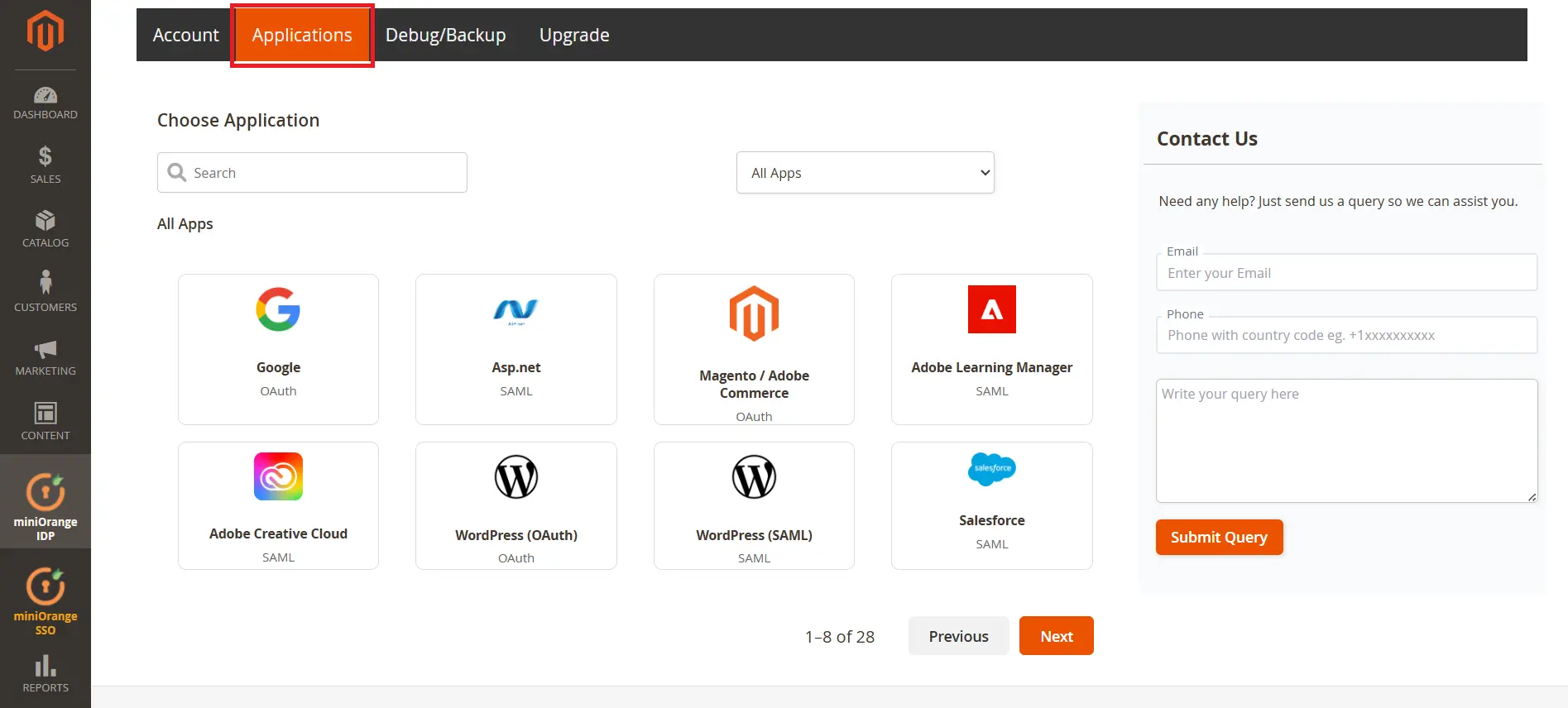Image resolution: width=1568 pixels, height=708 pixels.
Task: Click the Write your query textarea
Action: (x=1347, y=441)
